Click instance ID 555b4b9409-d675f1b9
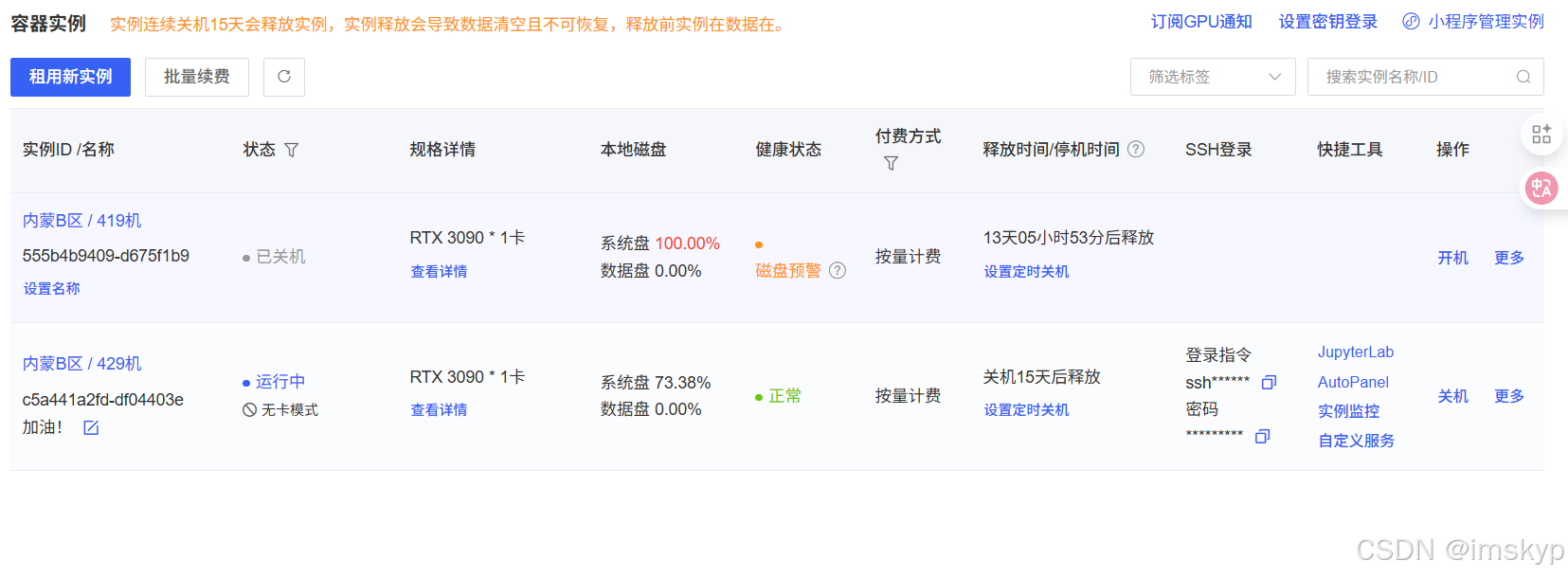 (x=106, y=256)
